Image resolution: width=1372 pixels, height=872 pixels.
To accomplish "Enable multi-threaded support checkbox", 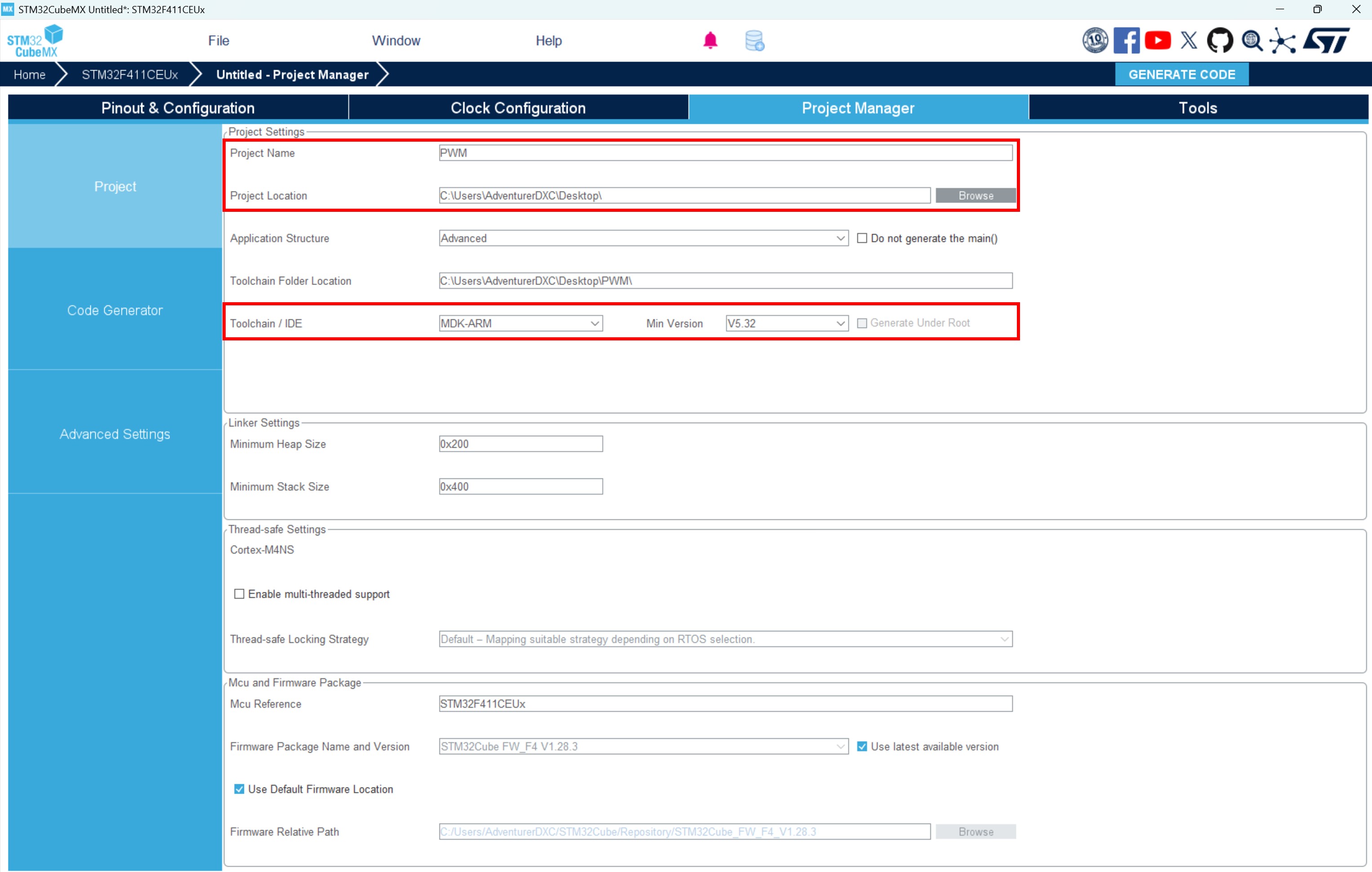I will pos(239,594).
